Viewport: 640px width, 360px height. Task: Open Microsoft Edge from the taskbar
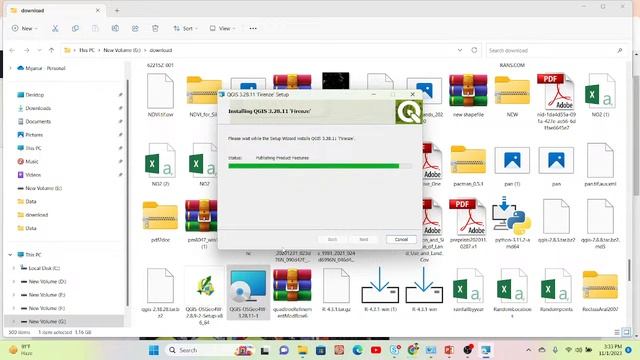pyautogui.click(x=358, y=350)
